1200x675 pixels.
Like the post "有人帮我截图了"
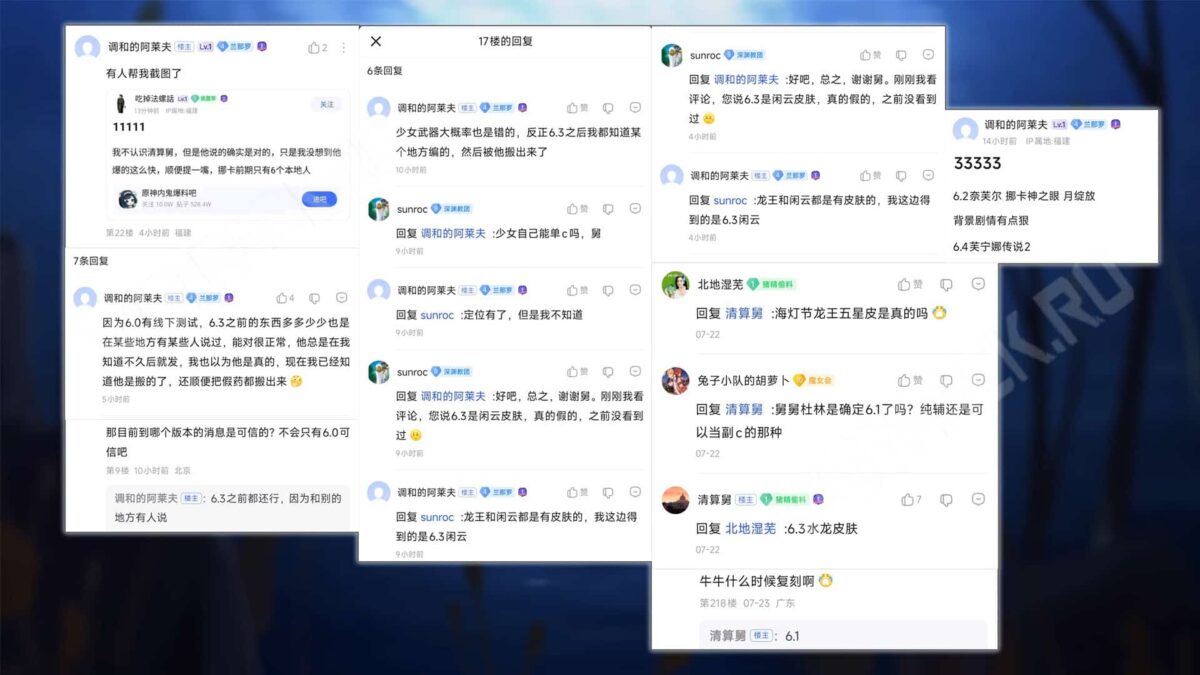[x=318, y=47]
